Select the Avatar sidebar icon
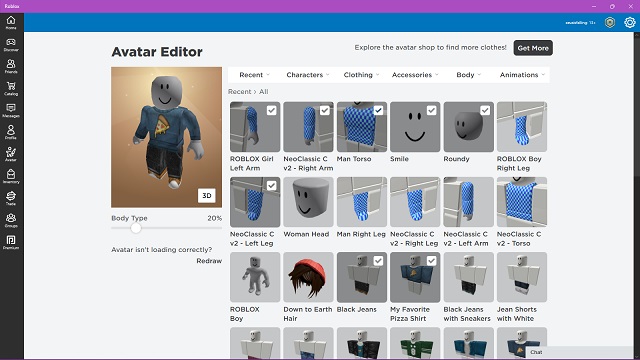 11,155
